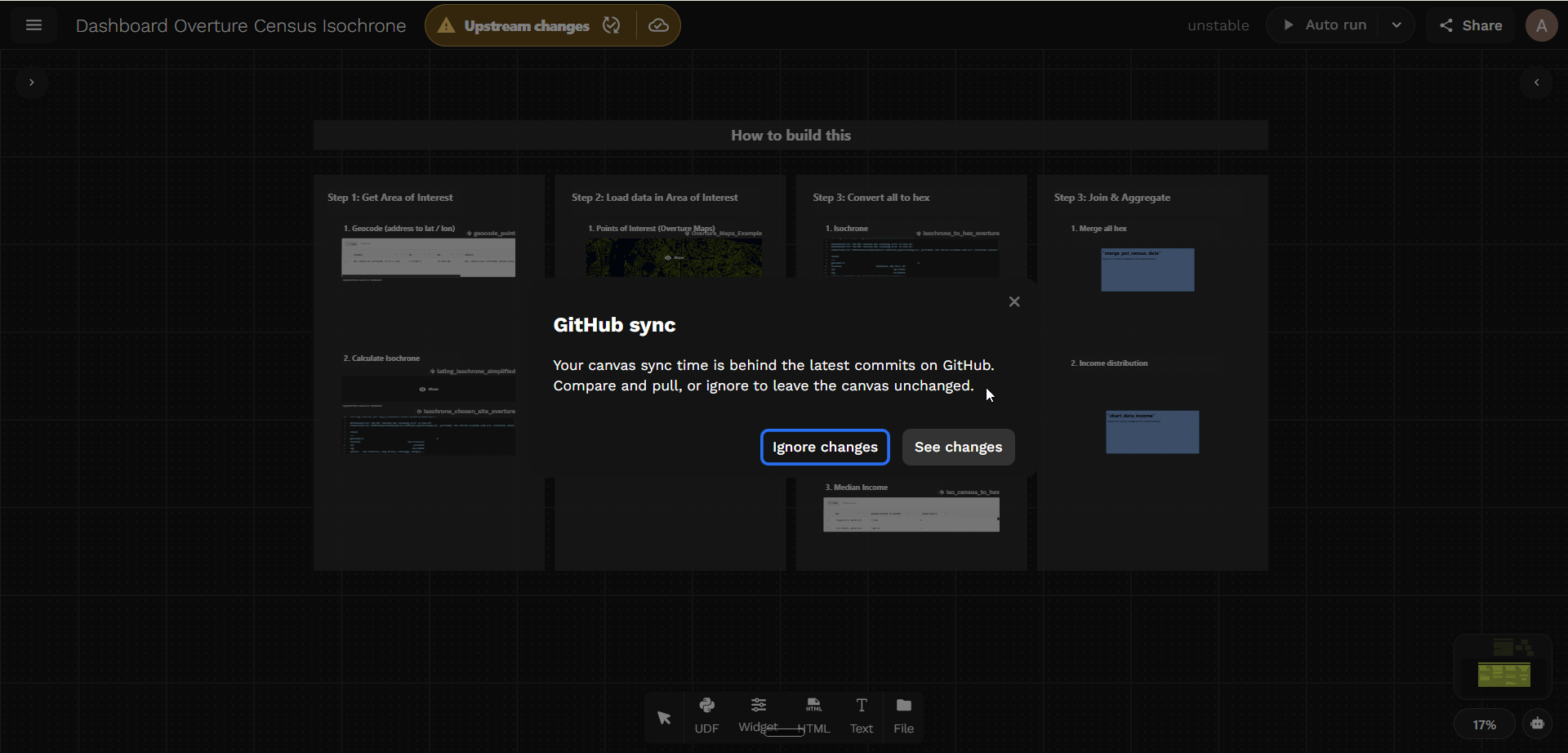Click the geocode_point UDF table thumbnail

coord(428,258)
